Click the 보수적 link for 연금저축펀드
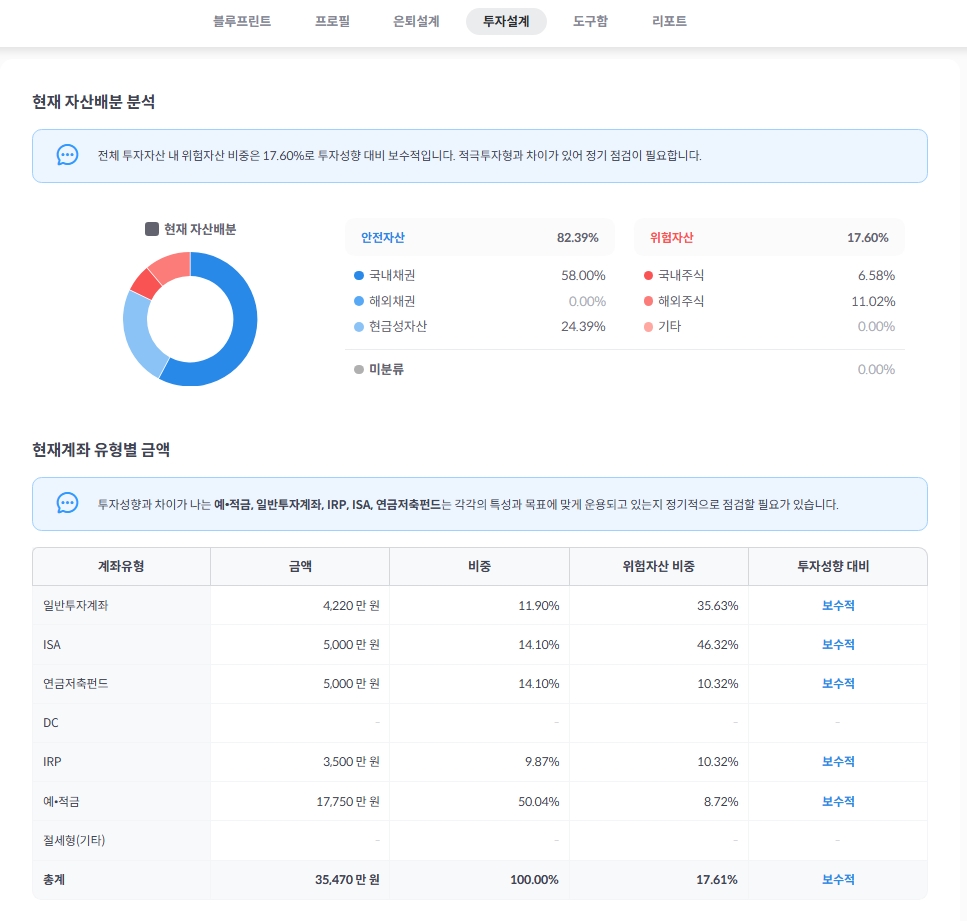The height and width of the screenshot is (921, 967). coord(836,684)
